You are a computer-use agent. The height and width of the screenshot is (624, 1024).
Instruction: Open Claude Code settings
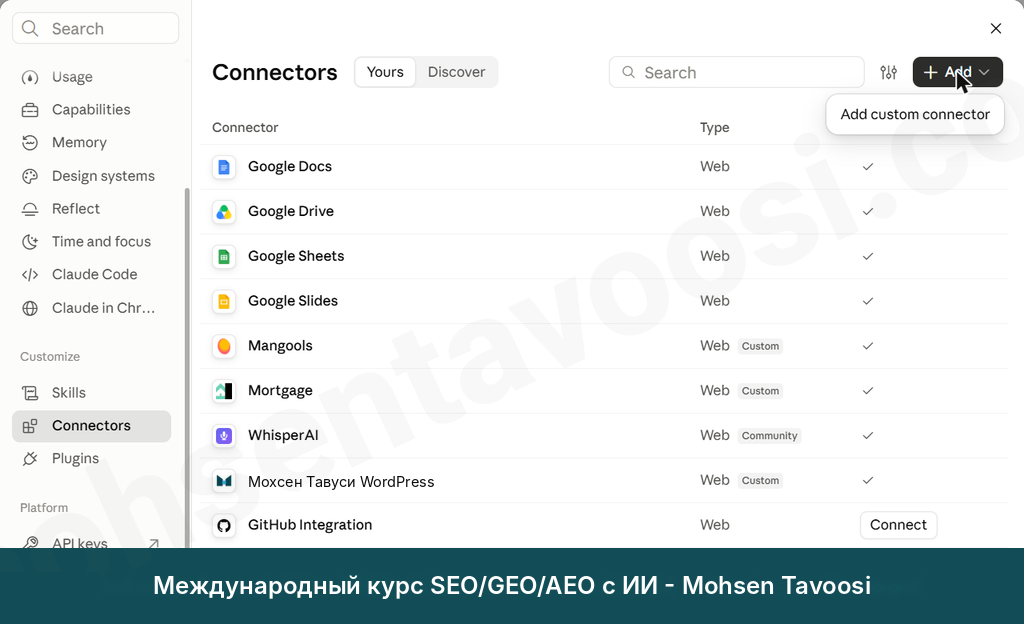point(91,275)
